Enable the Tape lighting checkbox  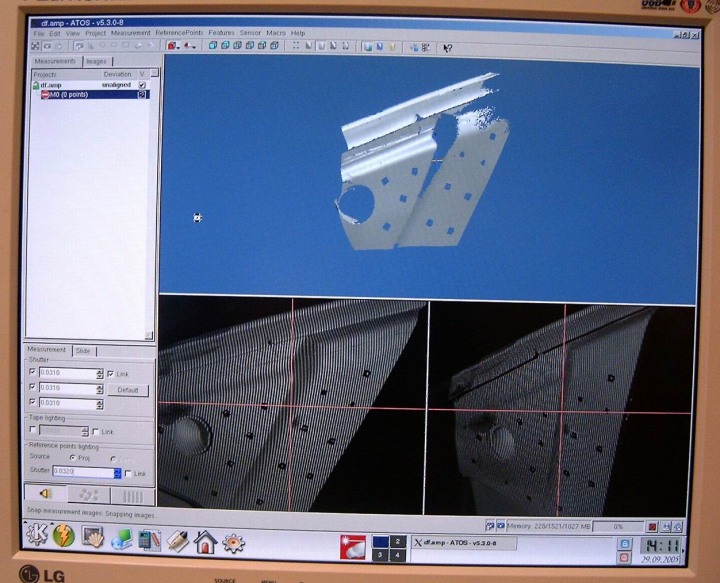click(33, 431)
